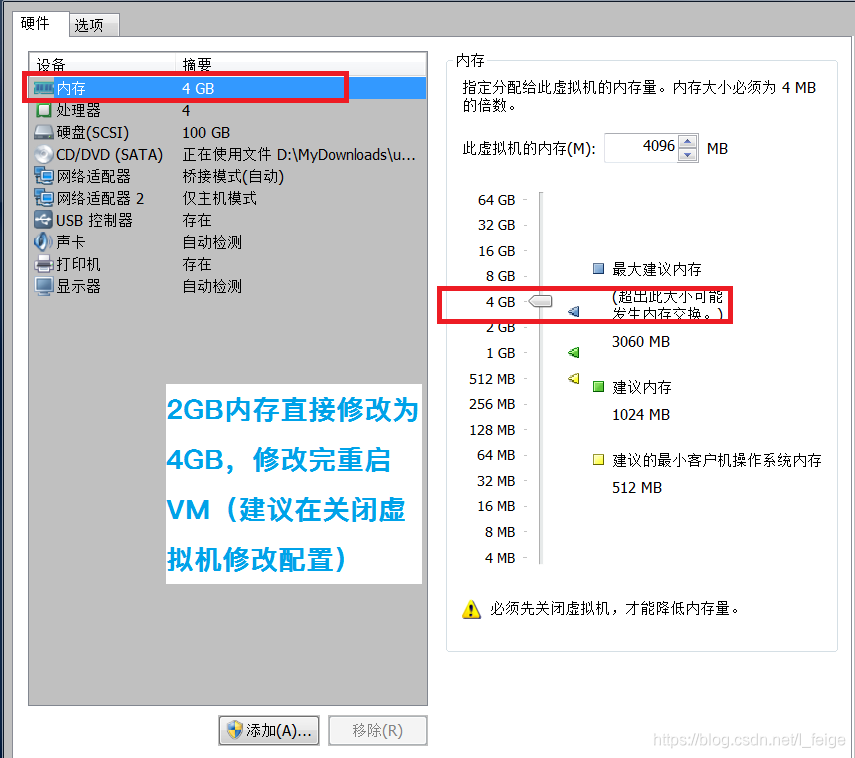Select the 硬盘(SCSI) row label
The height and width of the screenshot is (758, 855).
click(93, 133)
